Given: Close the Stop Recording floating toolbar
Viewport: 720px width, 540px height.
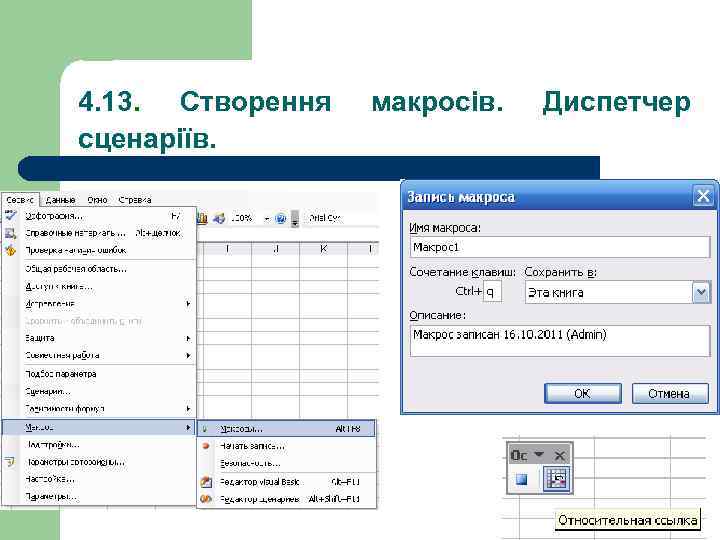Looking at the screenshot, I should [x=559, y=456].
